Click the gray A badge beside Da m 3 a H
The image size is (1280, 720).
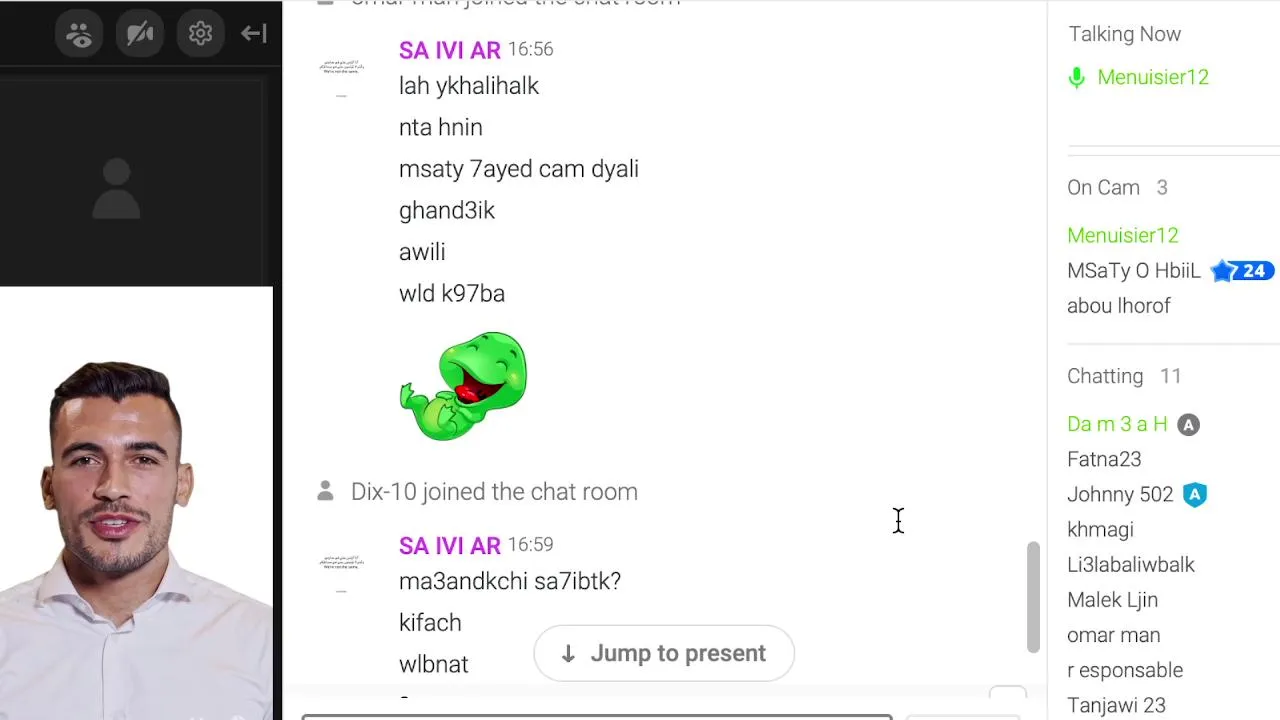1188,425
